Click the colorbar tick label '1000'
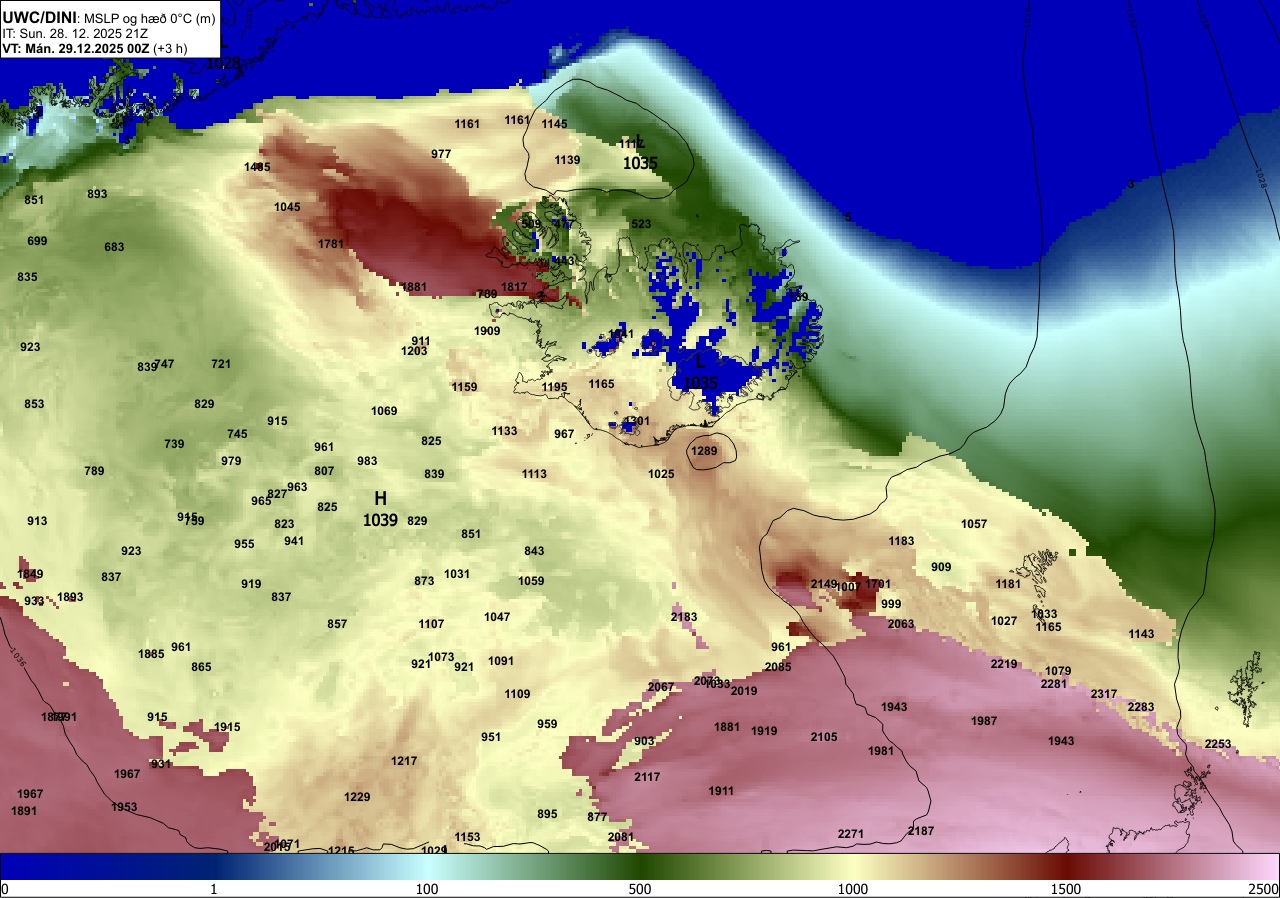 tap(853, 889)
